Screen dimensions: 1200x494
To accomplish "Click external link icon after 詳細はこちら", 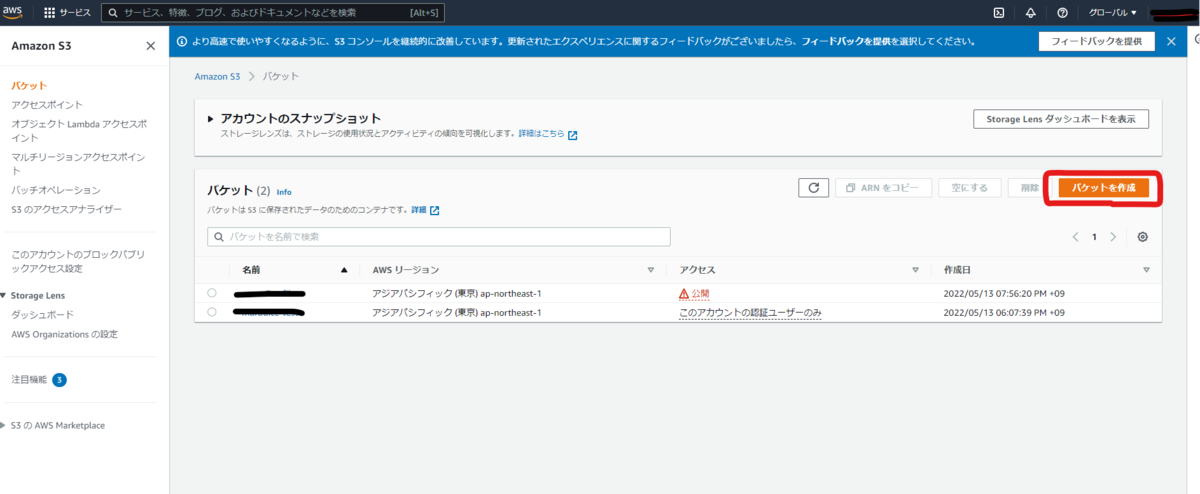I will [x=573, y=134].
